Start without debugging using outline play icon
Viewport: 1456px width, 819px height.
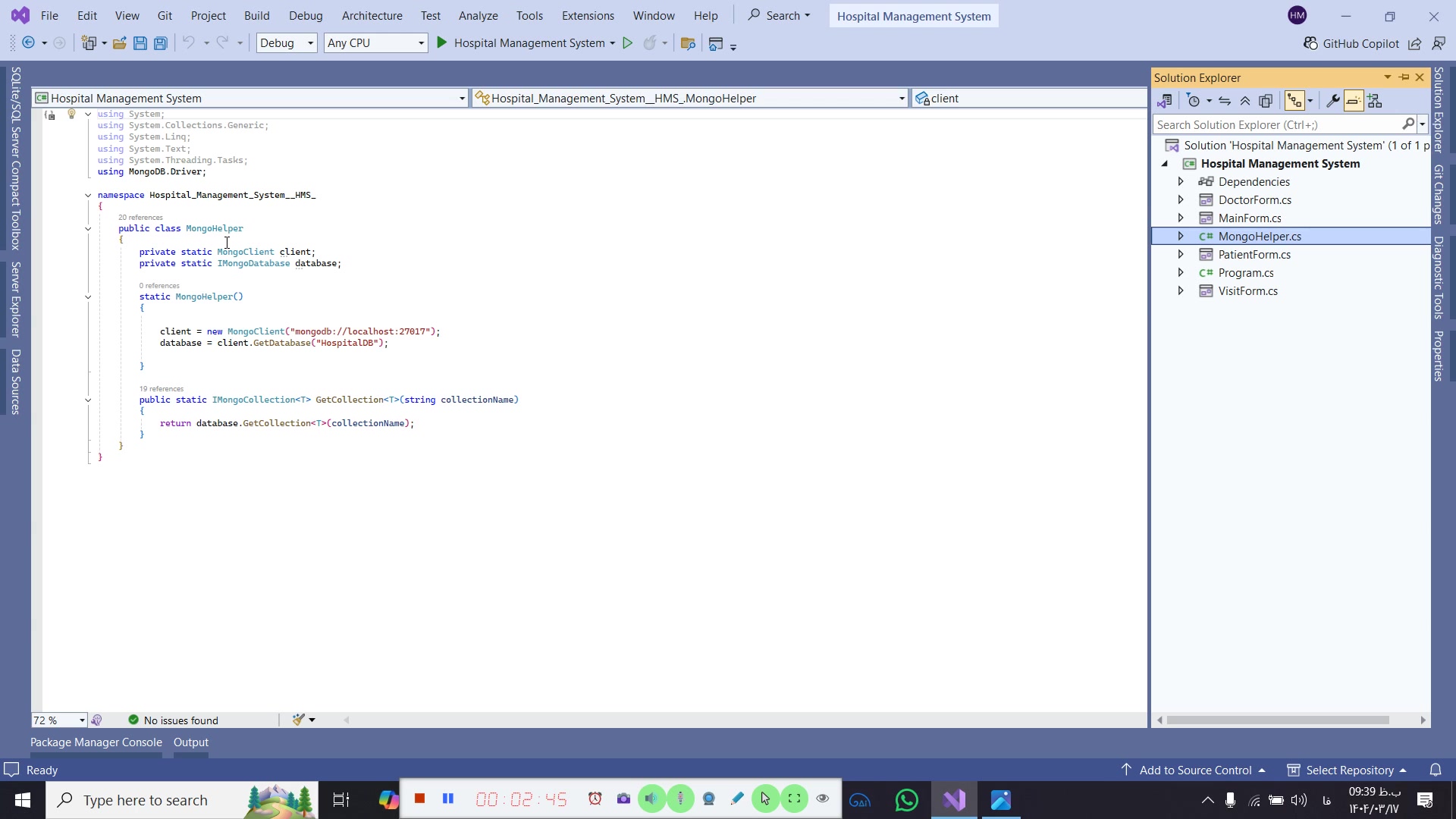(x=627, y=43)
